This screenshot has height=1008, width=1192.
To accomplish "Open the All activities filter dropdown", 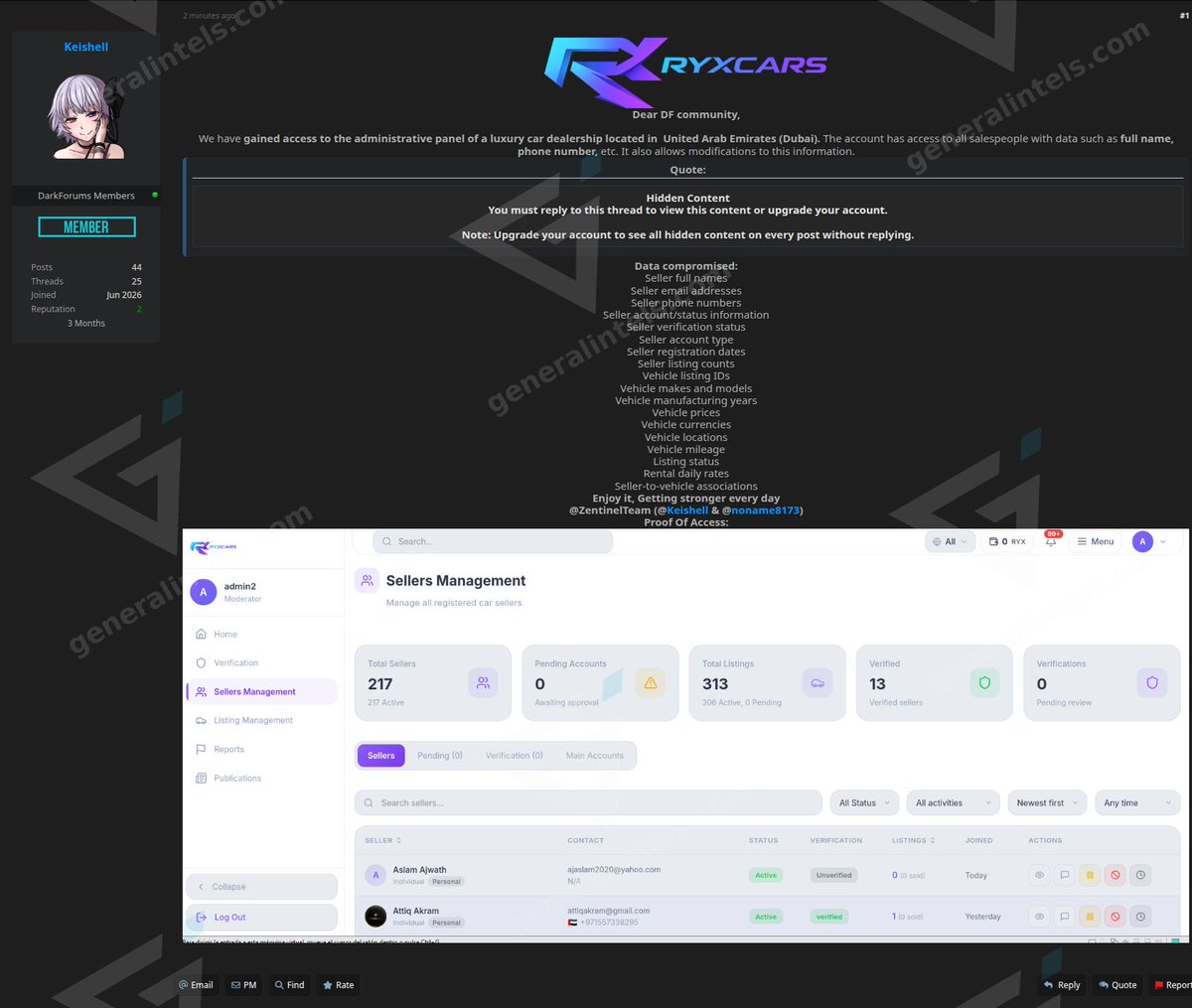I will pyautogui.click(x=953, y=802).
